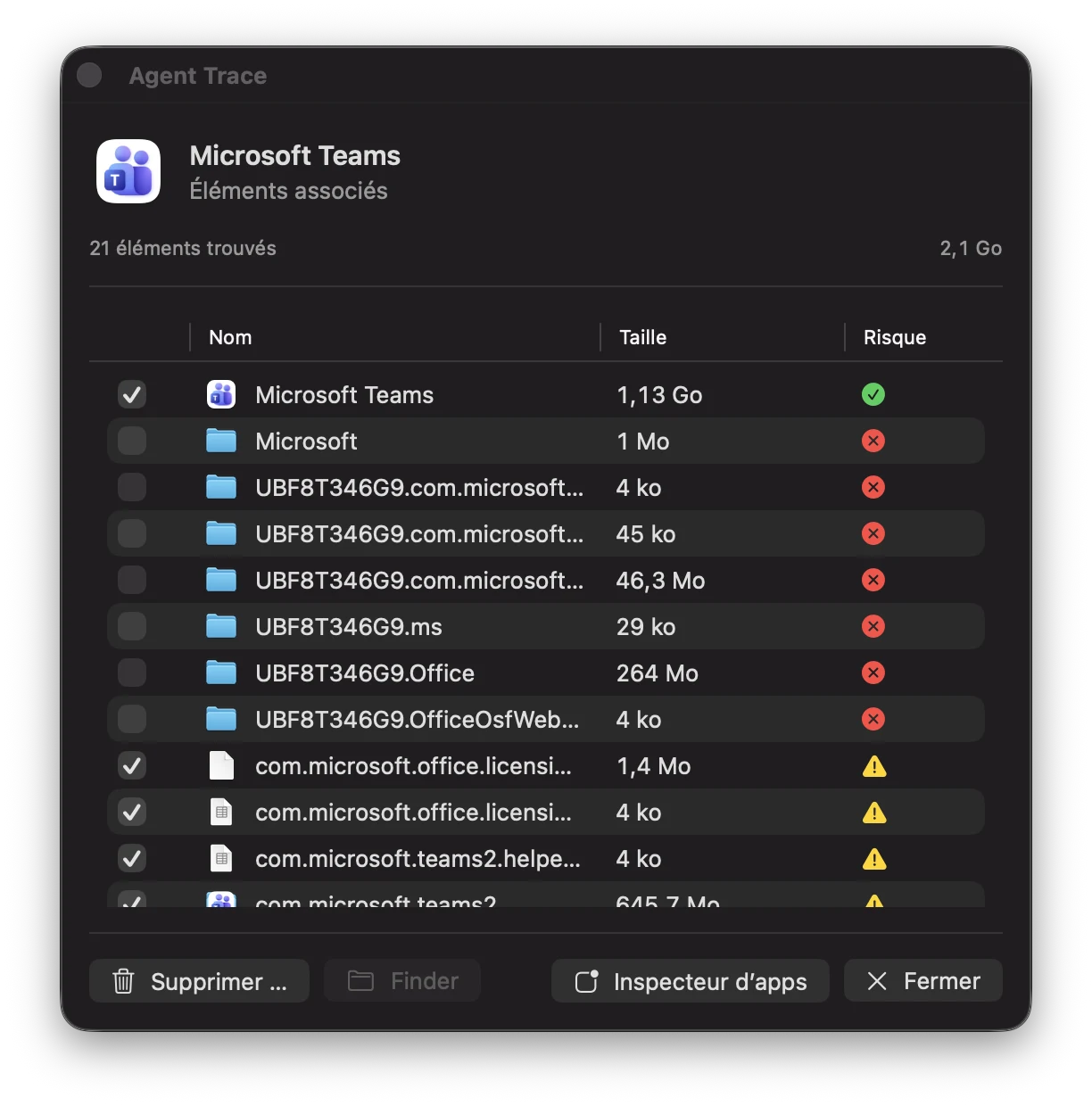
Task: Uncheck the com.microsoft.teams2.helpe checkbox
Action: [x=132, y=858]
